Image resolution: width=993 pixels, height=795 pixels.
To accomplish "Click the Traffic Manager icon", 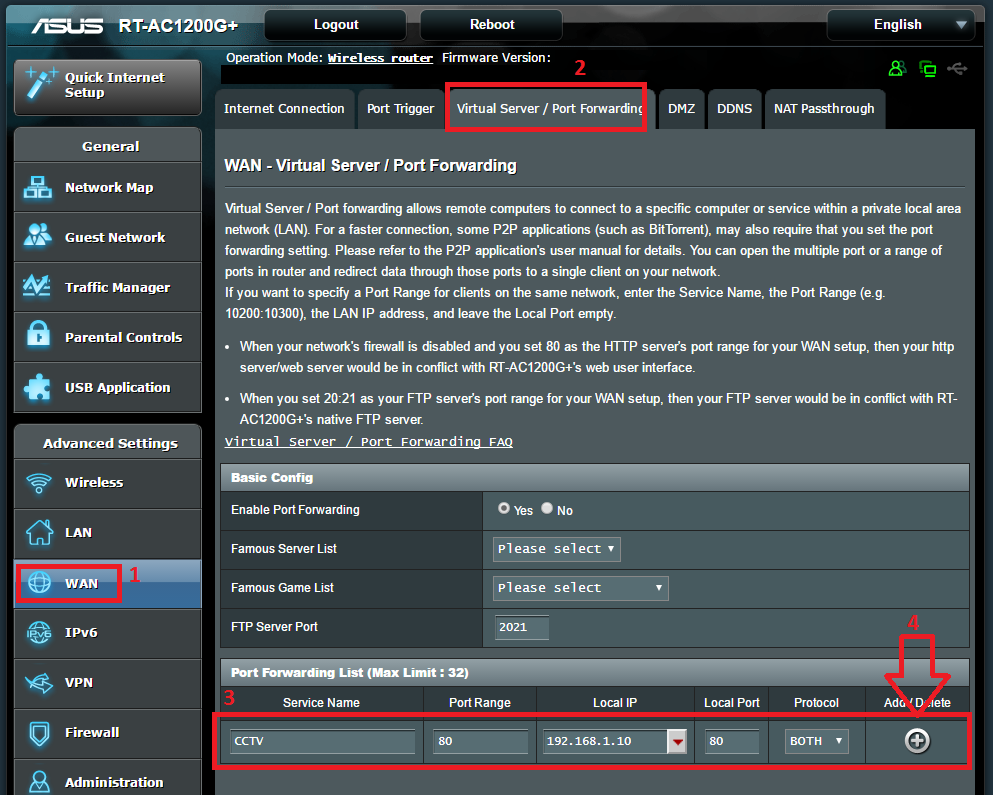I will pos(39,287).
